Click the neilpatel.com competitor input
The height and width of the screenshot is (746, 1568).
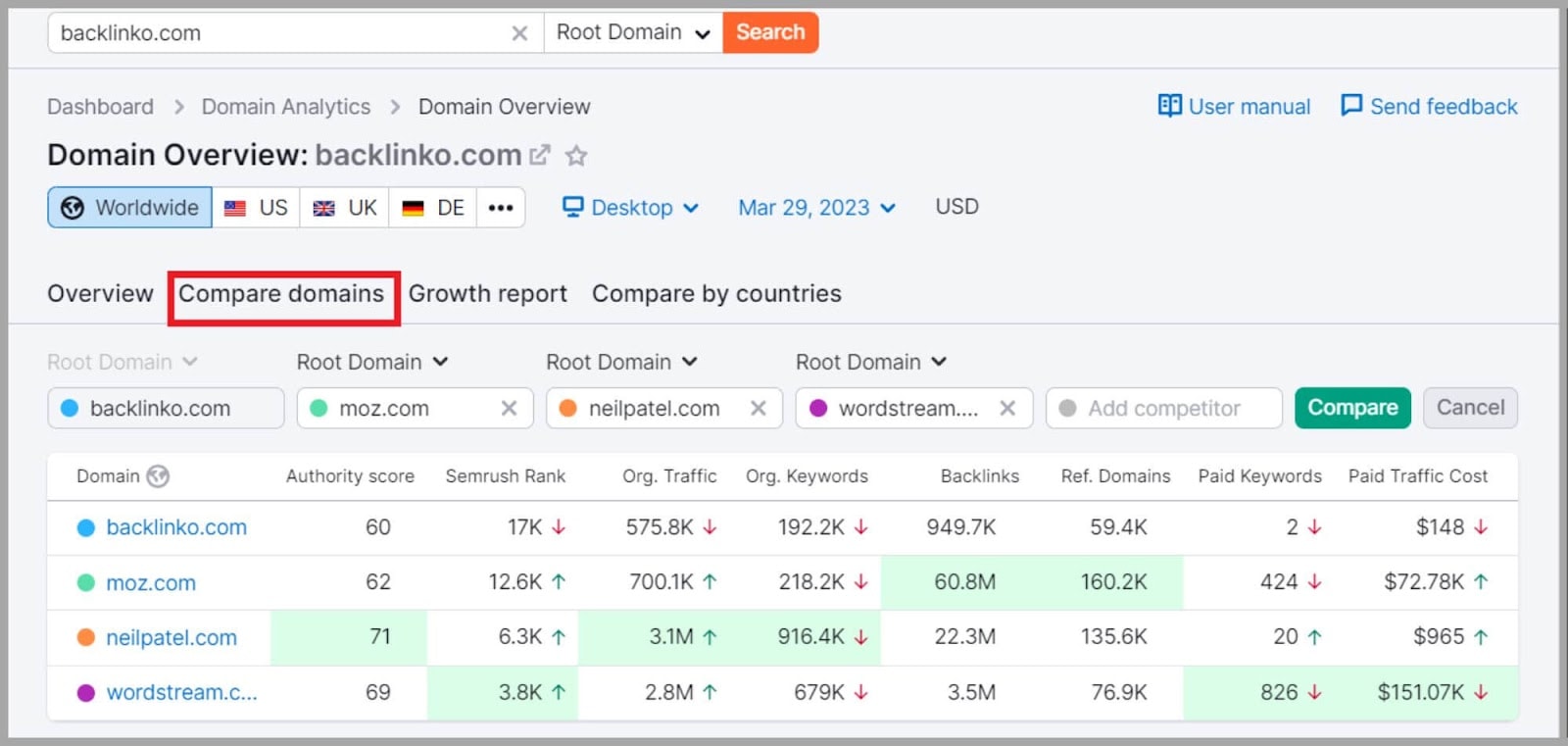click(664, 408)
